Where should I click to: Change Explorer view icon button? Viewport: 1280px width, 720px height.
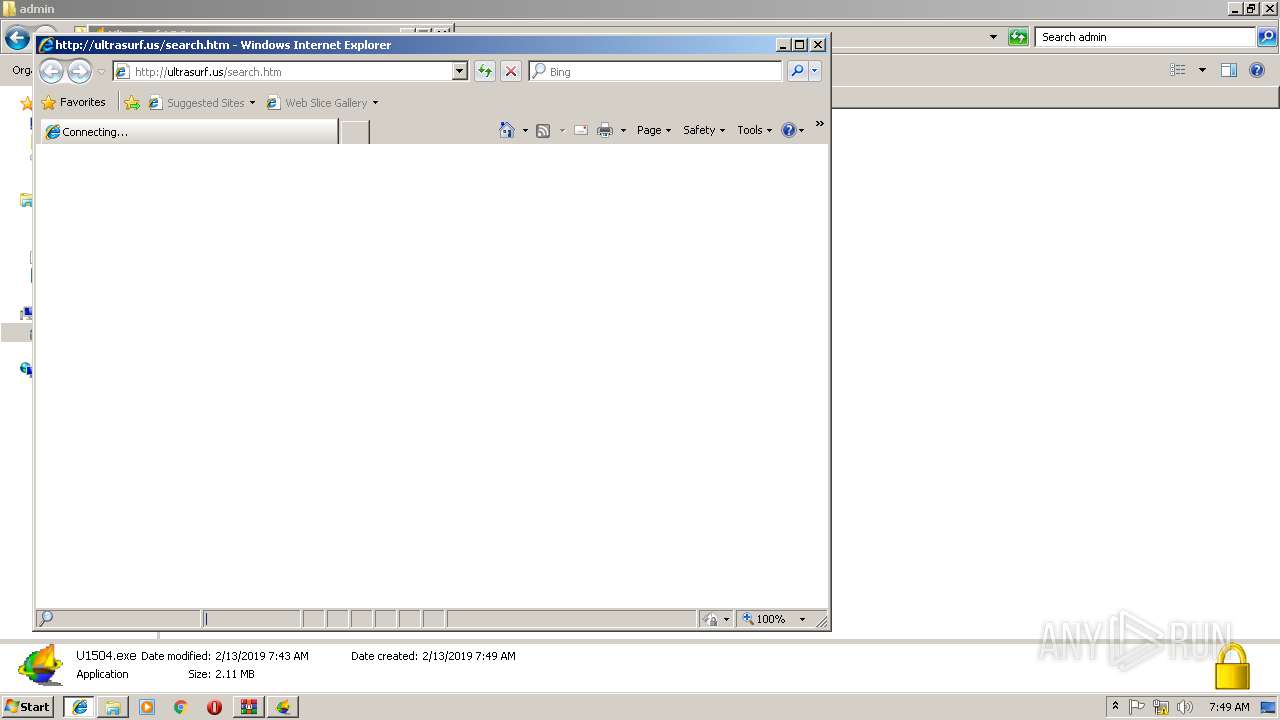pos(1178,70)
